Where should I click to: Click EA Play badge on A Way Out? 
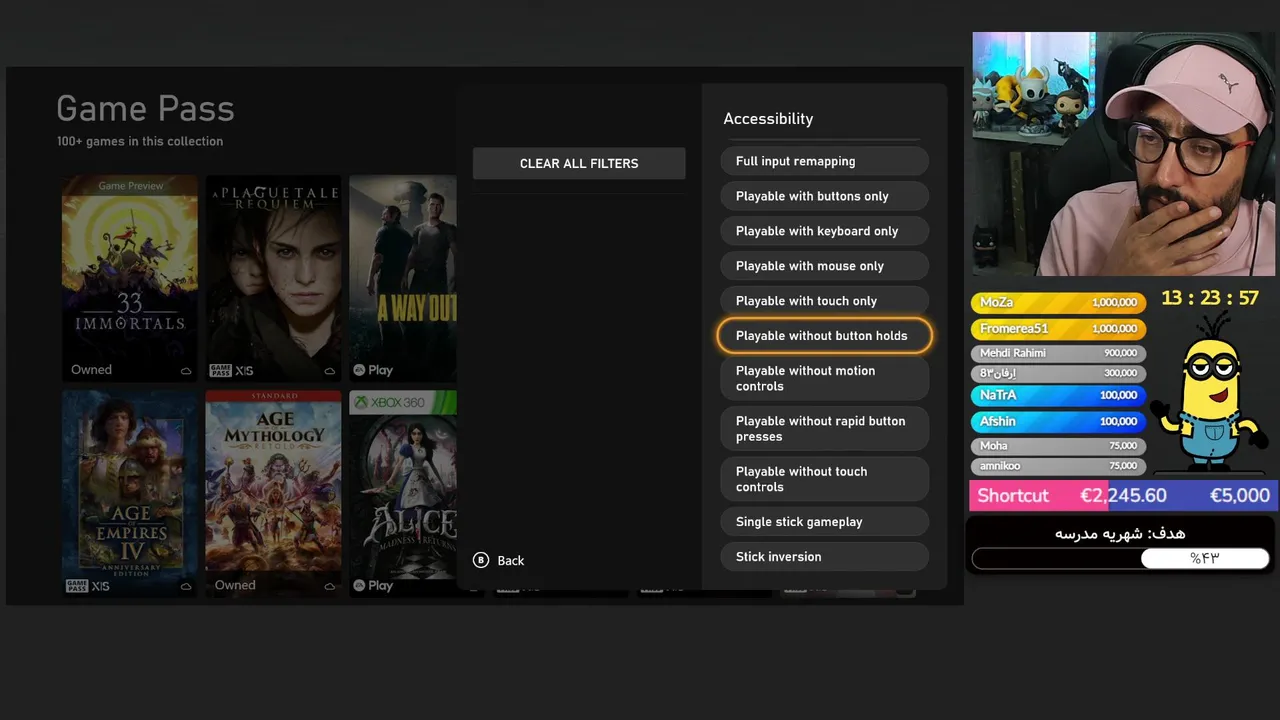click(373, 370)
